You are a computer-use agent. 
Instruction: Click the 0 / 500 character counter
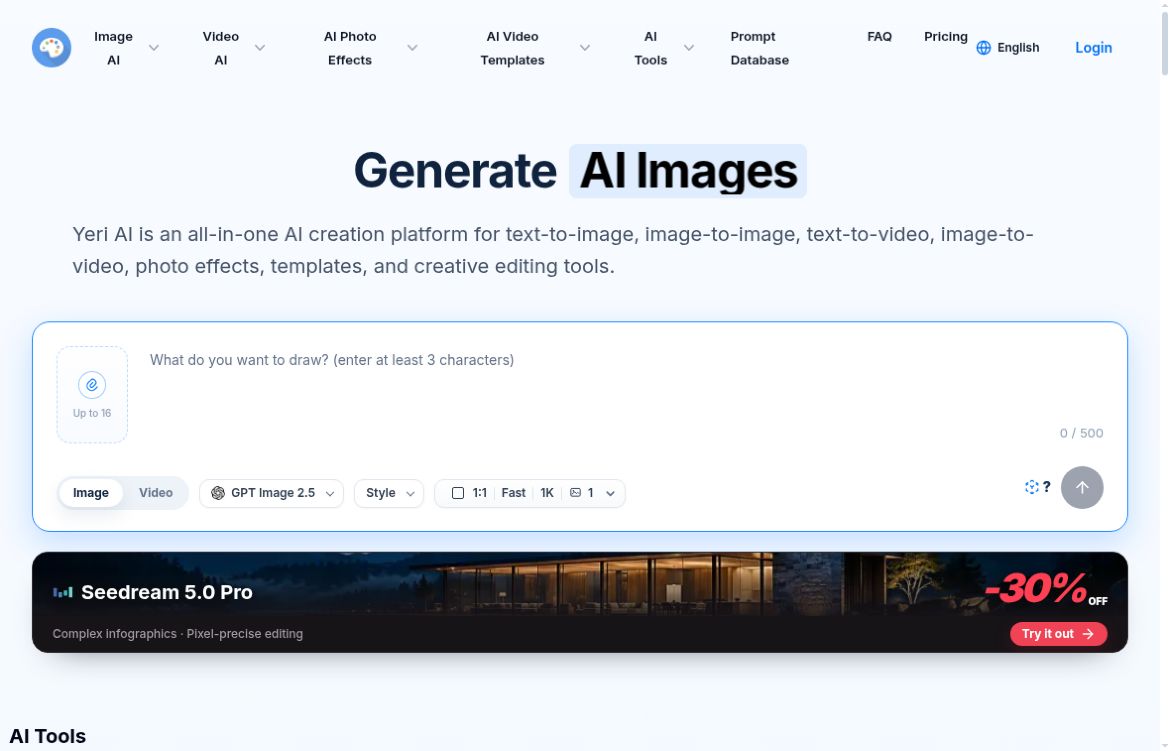pyautogui.click(x=1081, y=433)
